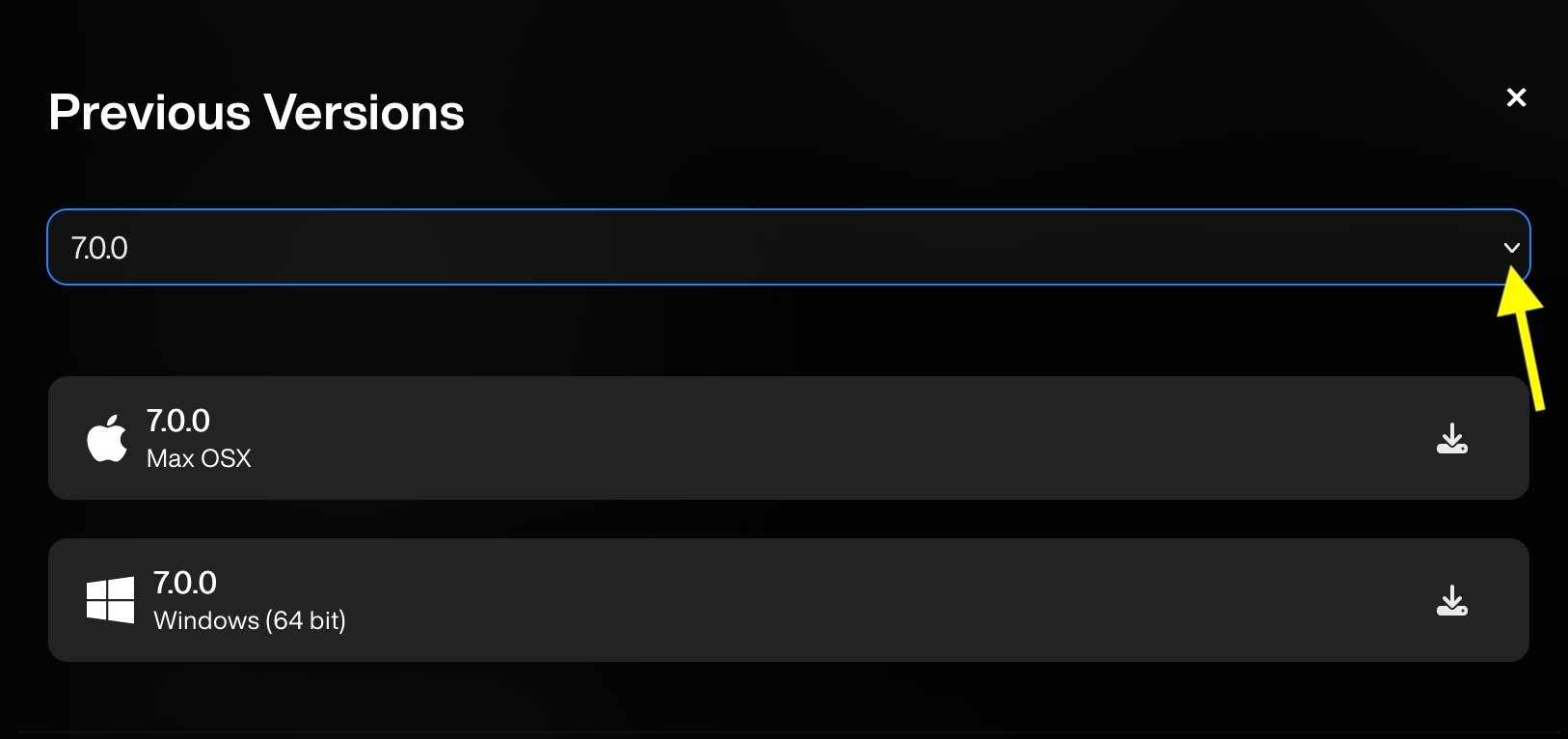Click middle of the version select field
Image resolution: width=1568 pixels, height=739 pixels.
[x=789, y=247]
